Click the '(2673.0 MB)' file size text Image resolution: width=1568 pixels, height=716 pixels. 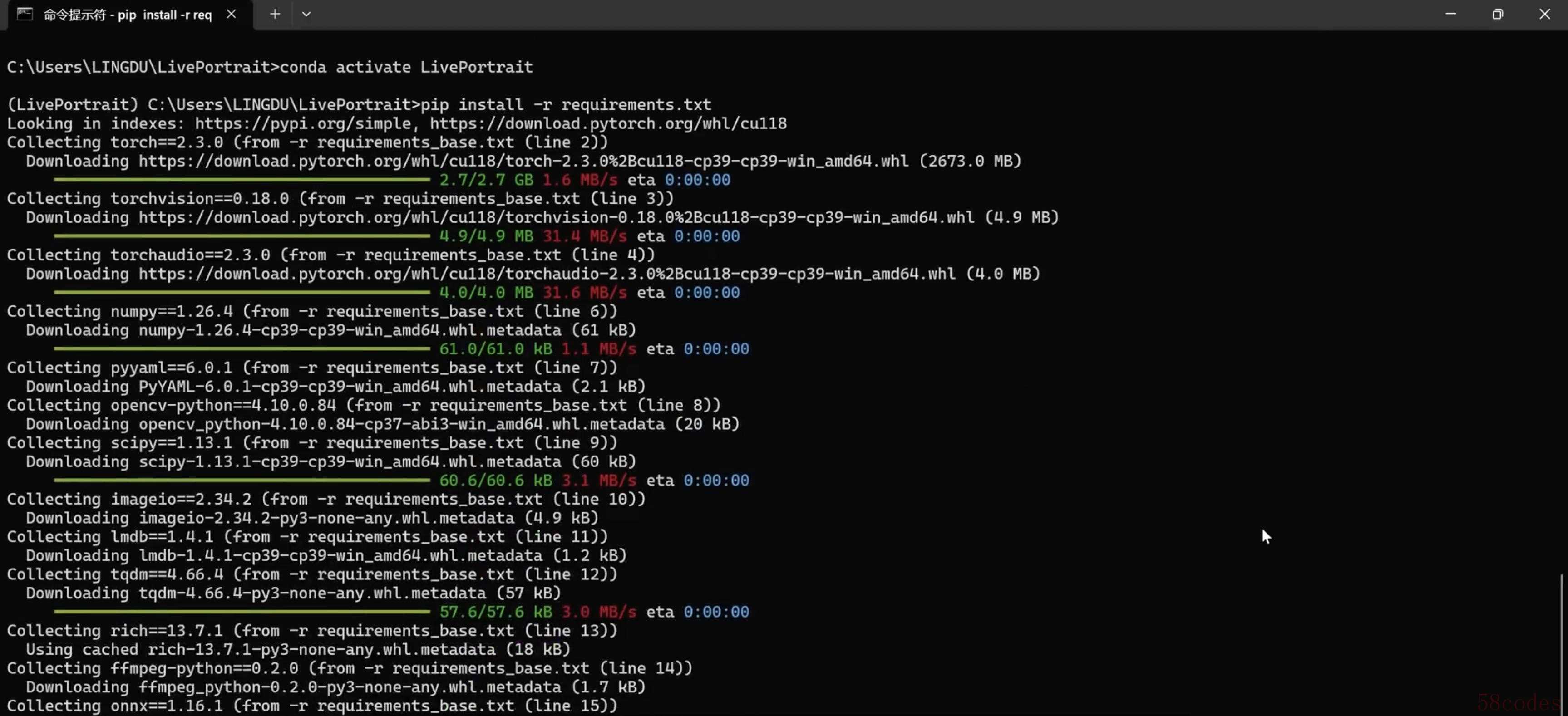(970, 161)
